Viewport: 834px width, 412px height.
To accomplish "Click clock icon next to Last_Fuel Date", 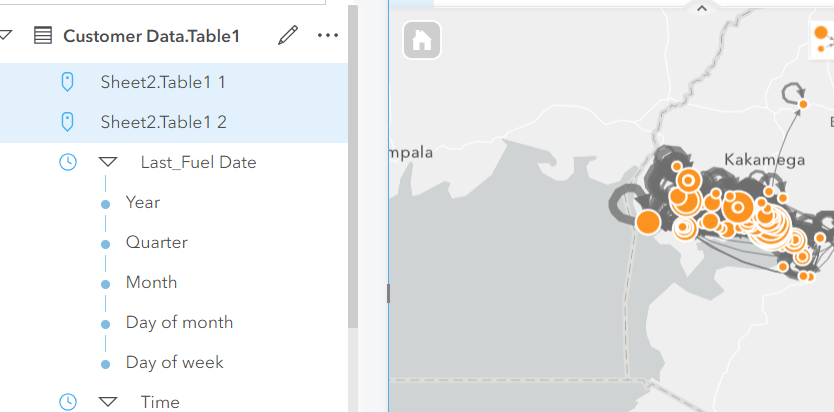I will coord(68,162).
